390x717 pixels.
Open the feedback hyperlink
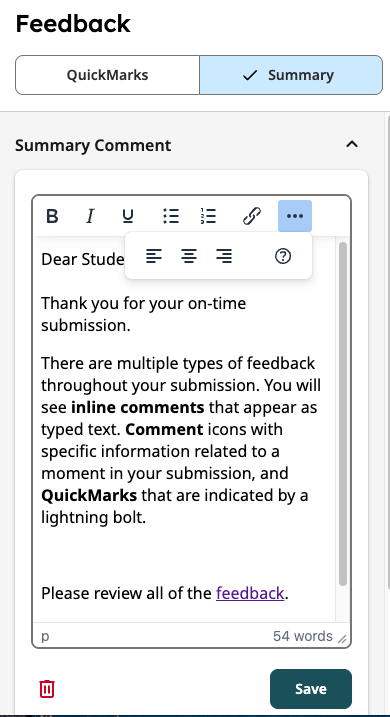tap(250, 593)
